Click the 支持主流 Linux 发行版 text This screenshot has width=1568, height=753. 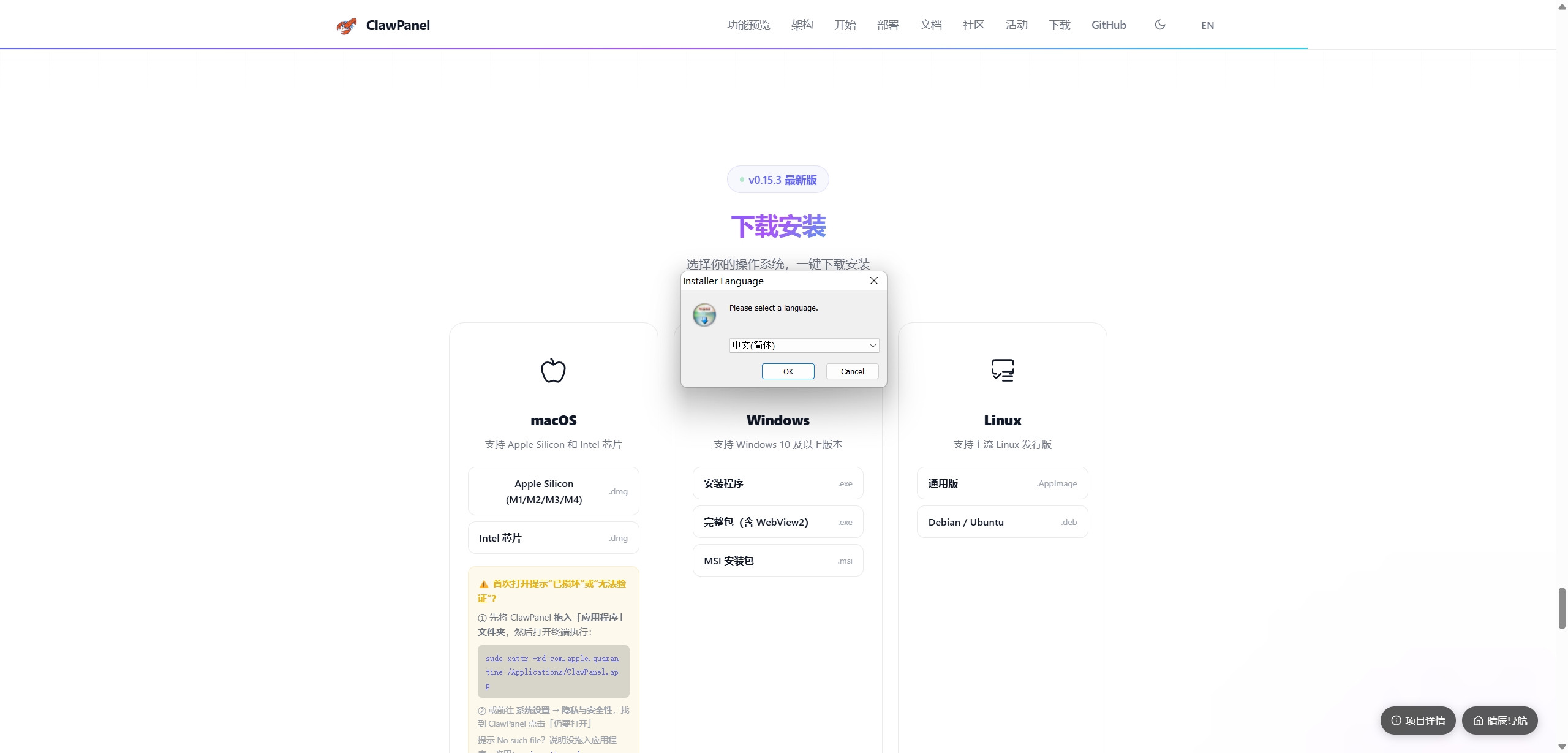tap(1003, 444)
